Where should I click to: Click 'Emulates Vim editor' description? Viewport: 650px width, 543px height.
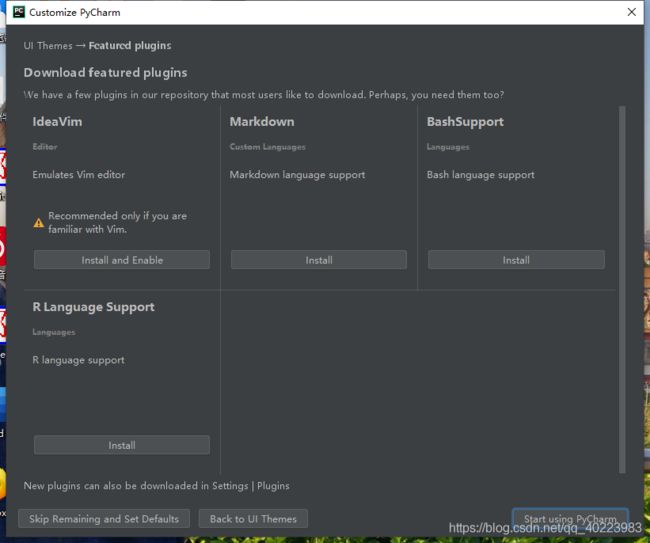point(79,175)
